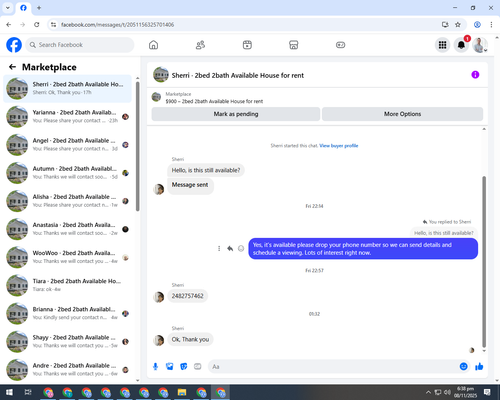Open the Brianna conversation
Screen dimensions: 500x400
tap(67, 313)
